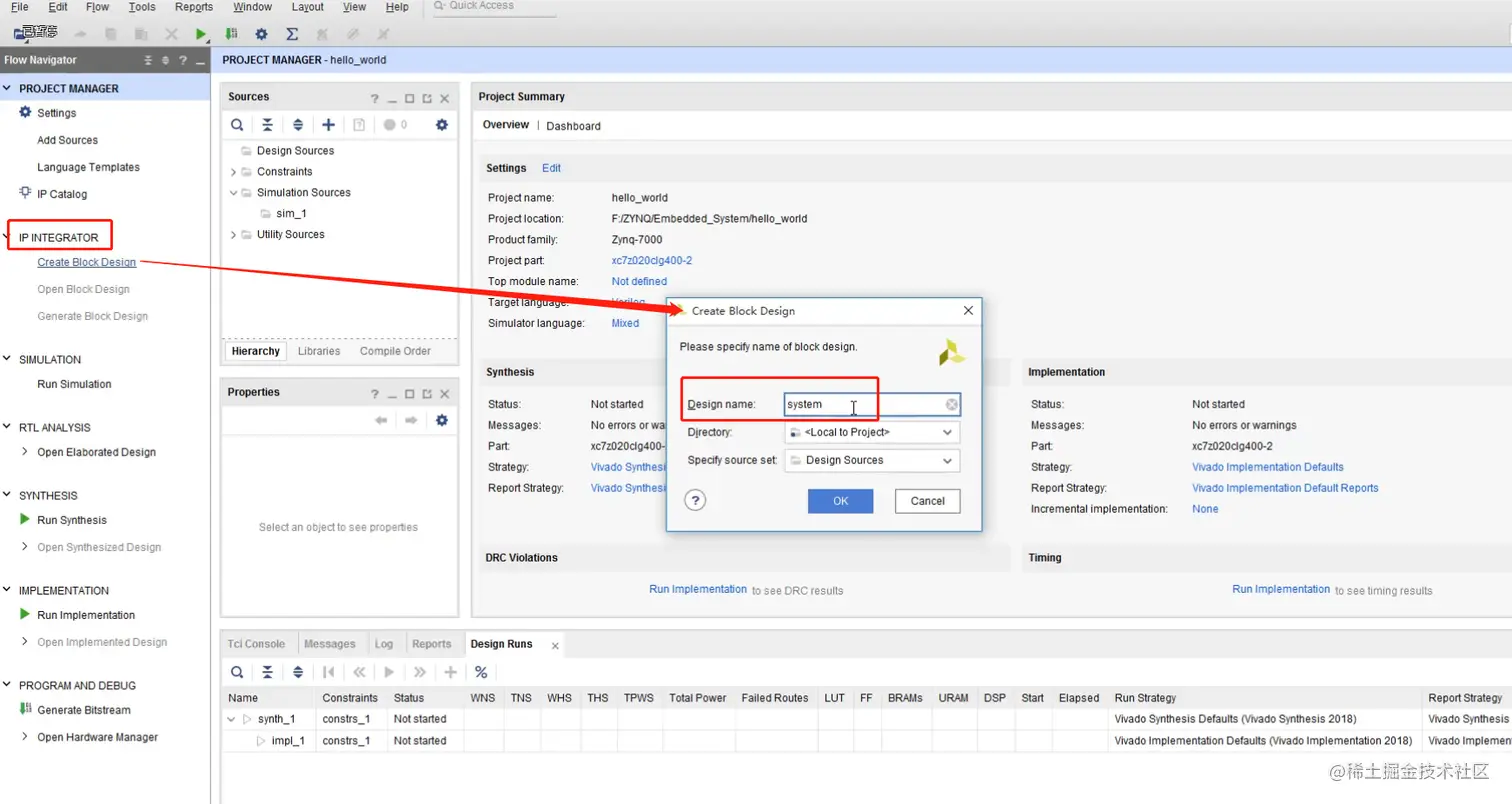Expand all in Sources panel toolbar
The width and height of the screenshot is (1512, 804).
(x=298, y=125)
